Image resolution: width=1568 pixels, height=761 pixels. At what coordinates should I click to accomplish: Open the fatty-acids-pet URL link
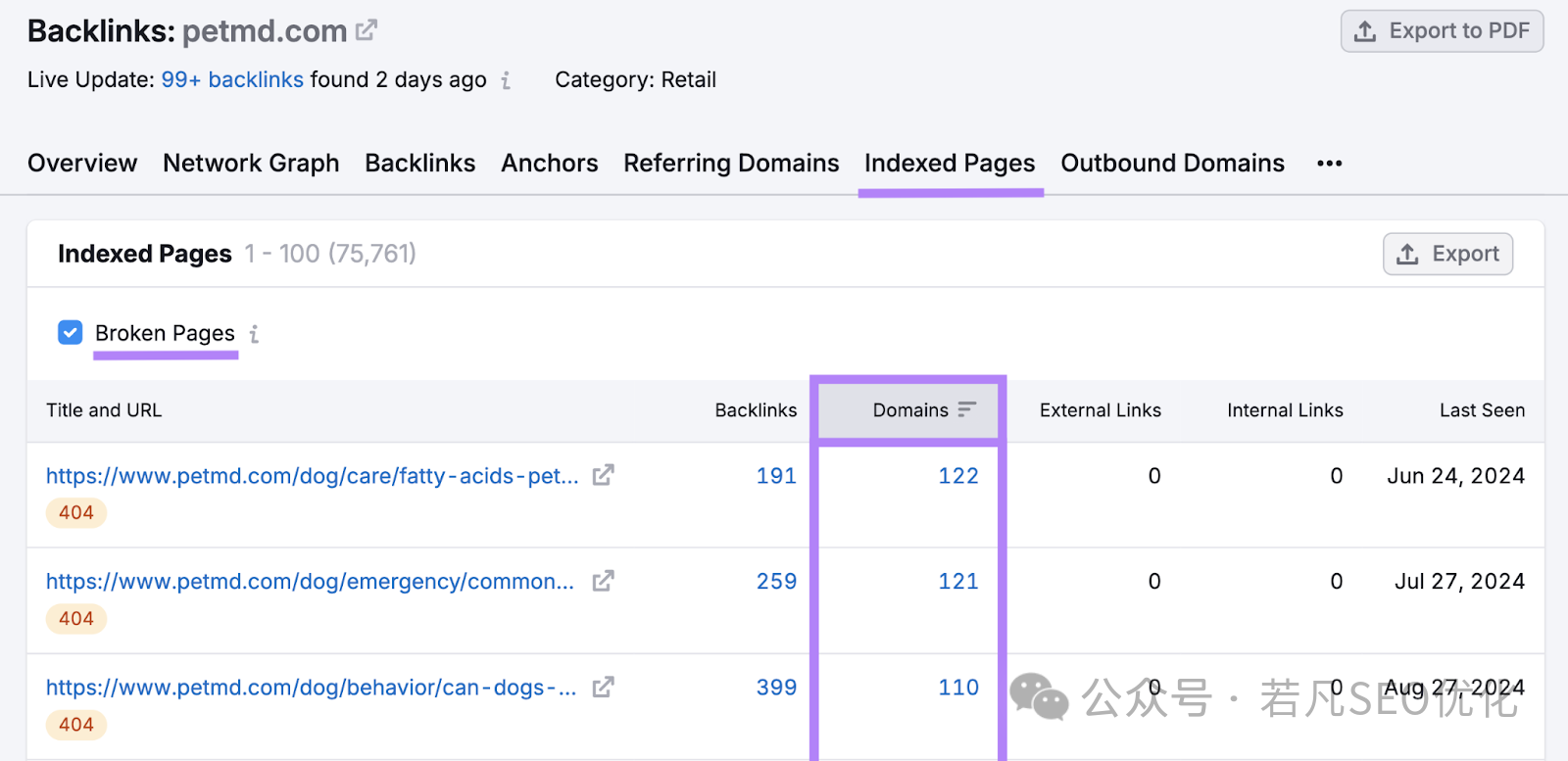tap(313, 476)
